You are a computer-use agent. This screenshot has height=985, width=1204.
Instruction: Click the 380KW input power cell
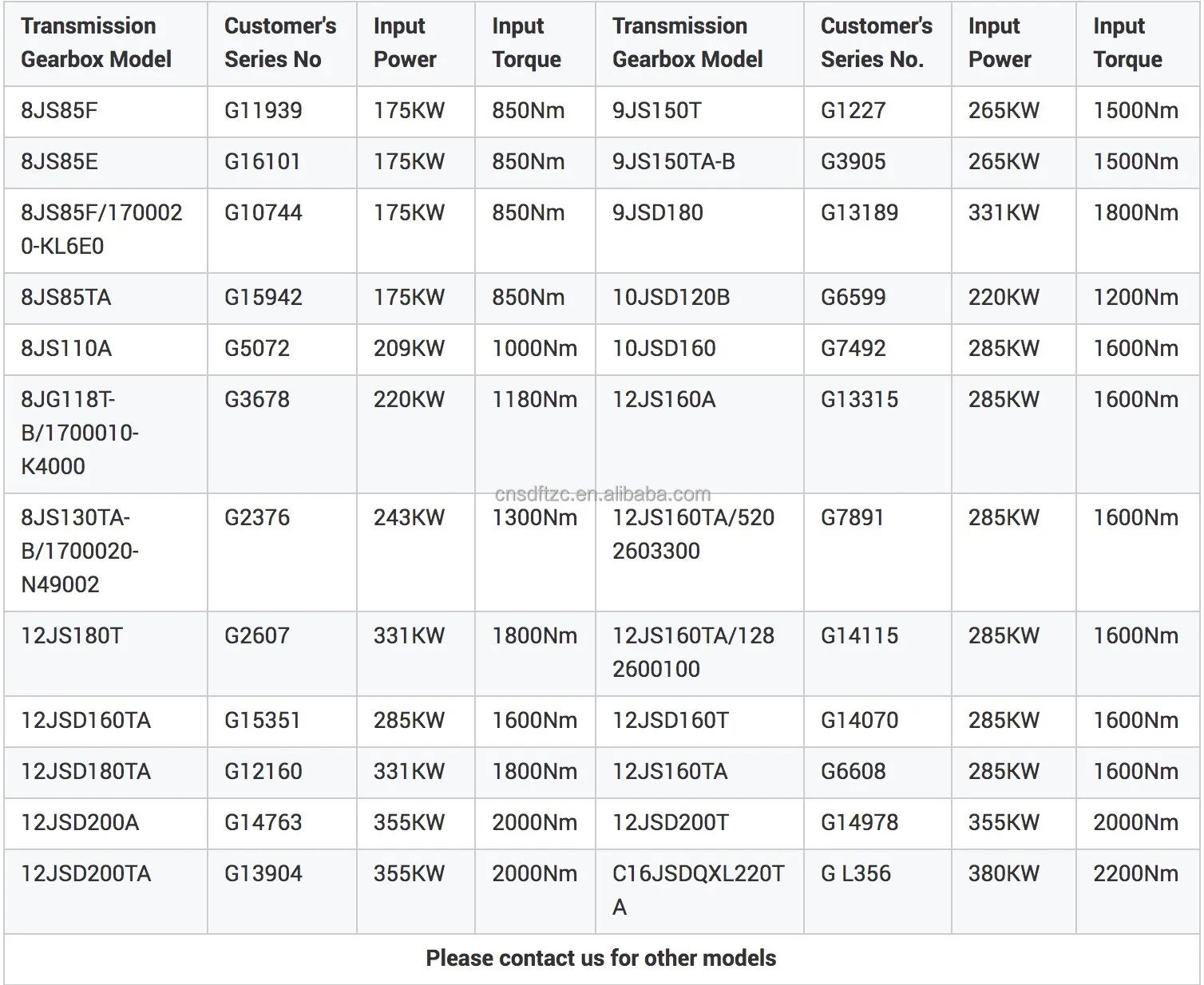1004,874
